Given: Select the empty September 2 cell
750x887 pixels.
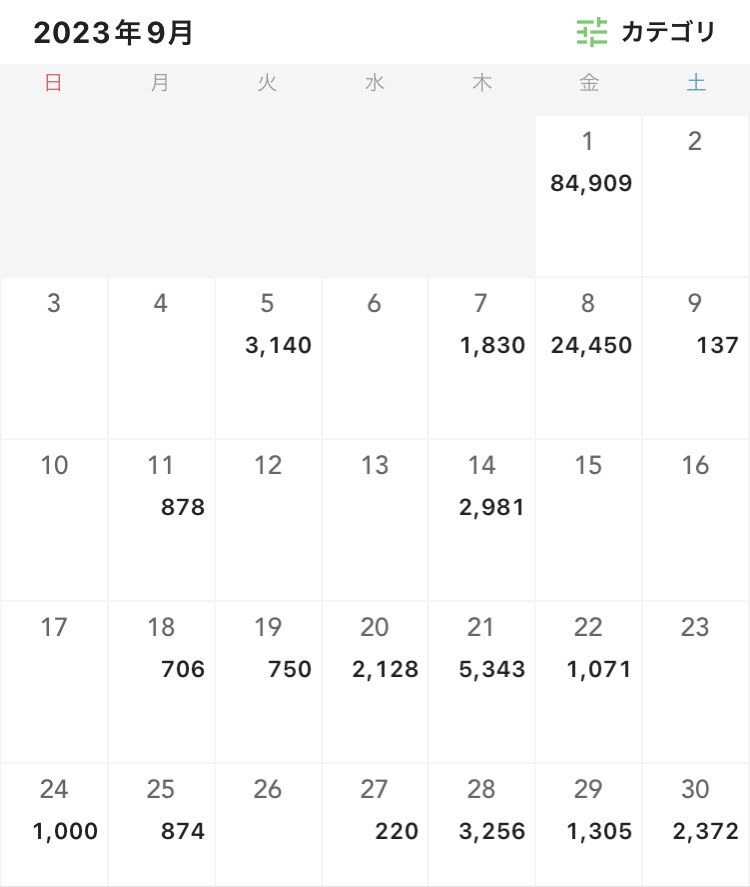Looking at the screenshot, I should coord(696,196).
